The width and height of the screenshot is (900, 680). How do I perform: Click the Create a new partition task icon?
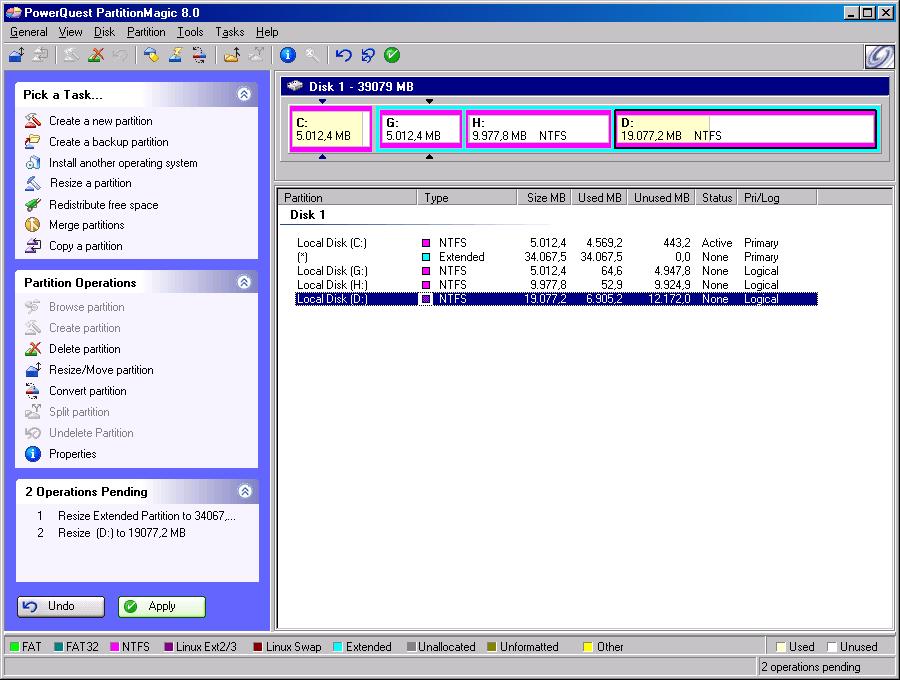coord(33,121)
